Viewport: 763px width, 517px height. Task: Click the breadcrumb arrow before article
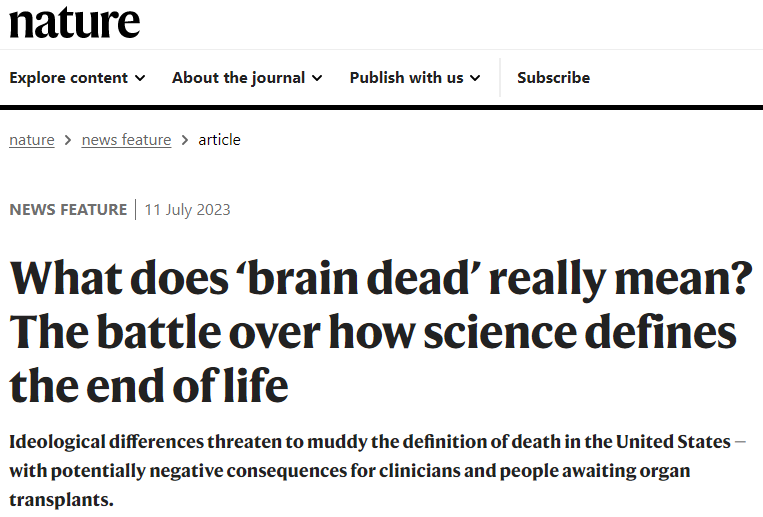click(x=185, y=140)
